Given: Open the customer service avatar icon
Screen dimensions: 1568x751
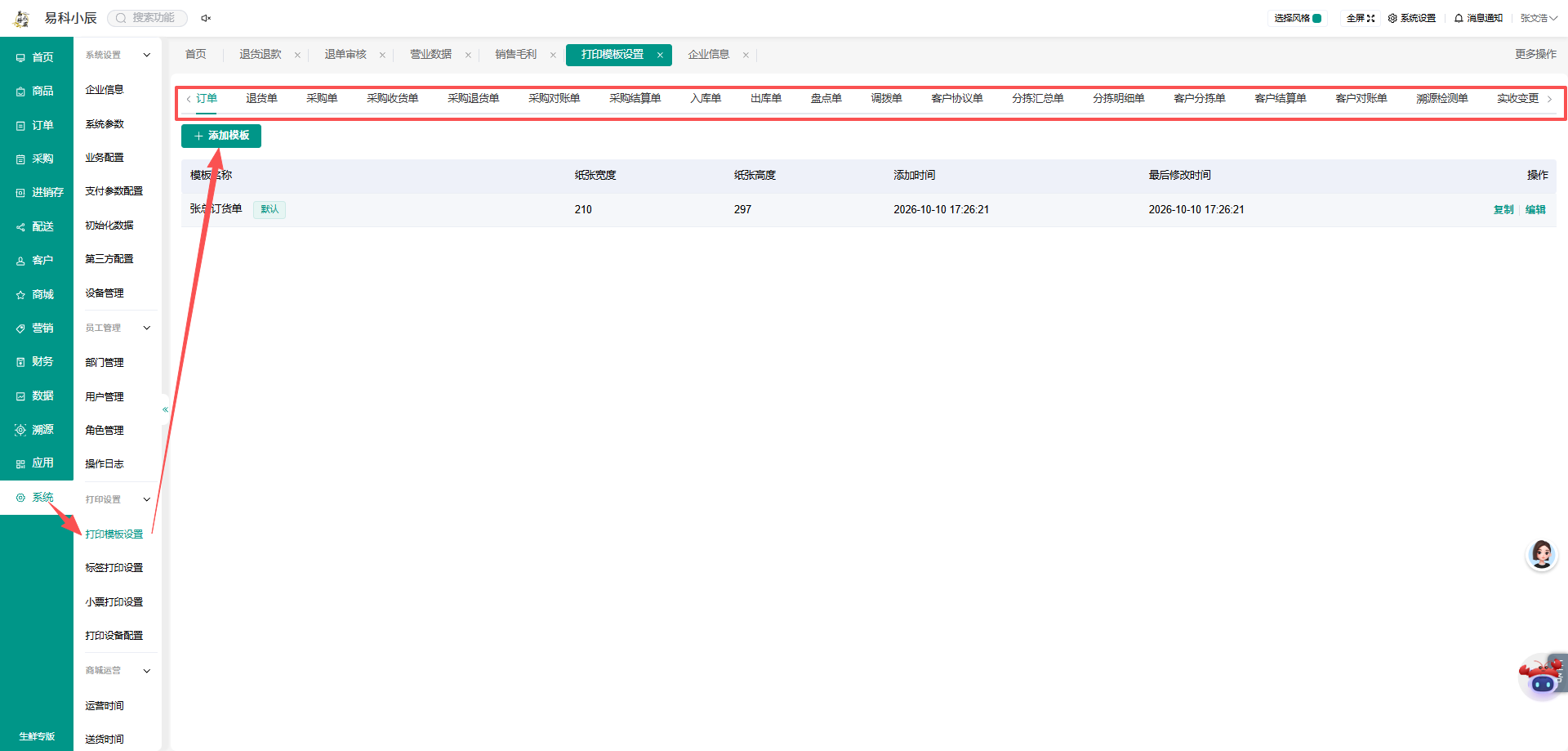Looking at the screenshot, I should click(x=1542, y=555).
